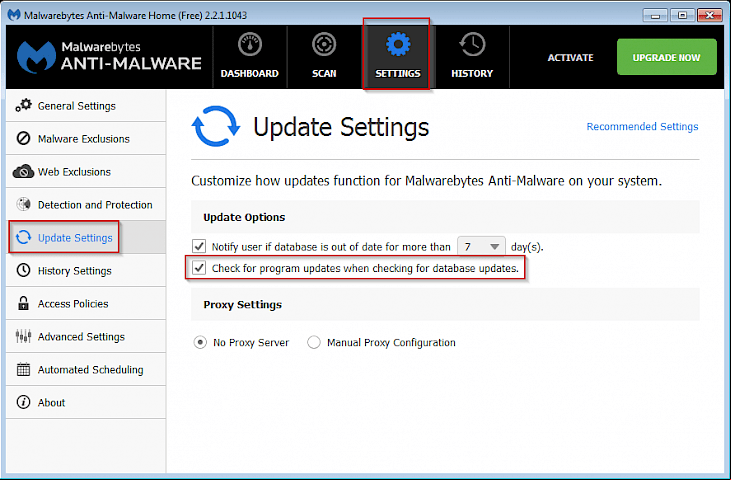The height and width of the screenshot is (480, 731).
Task: Switch to the Dashboard tab label
Action: [249, 74]
